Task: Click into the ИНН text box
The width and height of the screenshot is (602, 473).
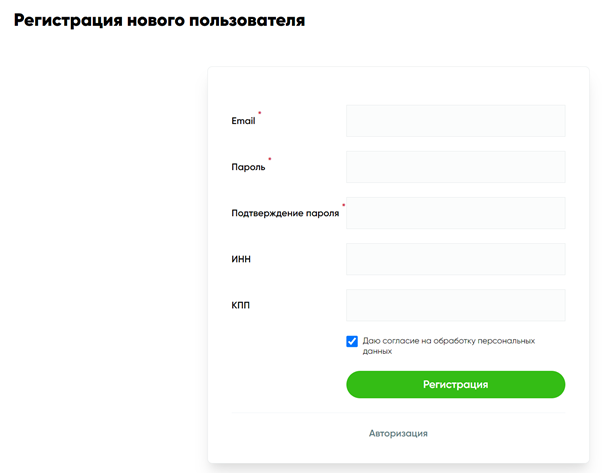Action: pyautogui.click(x=455, y=259)
